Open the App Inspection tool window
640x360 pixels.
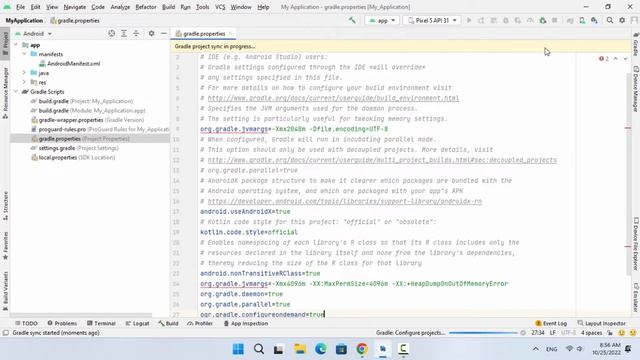tap(246, 323)
